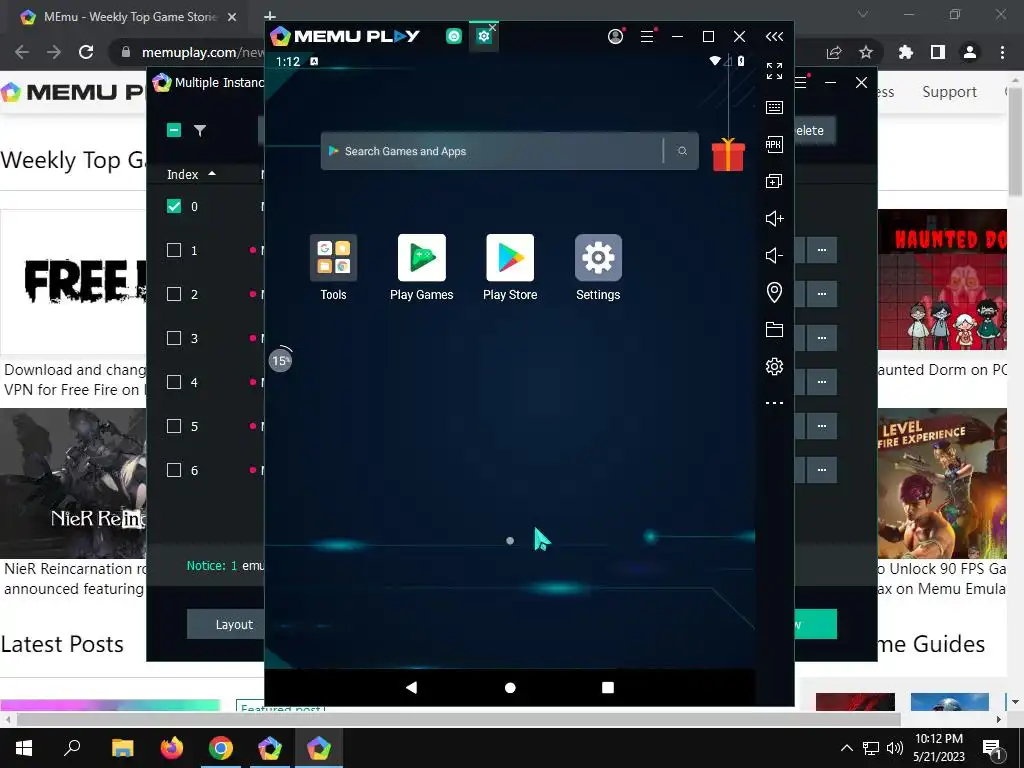Click the volume up icon

pyautogui.click(x=774, y=218)
